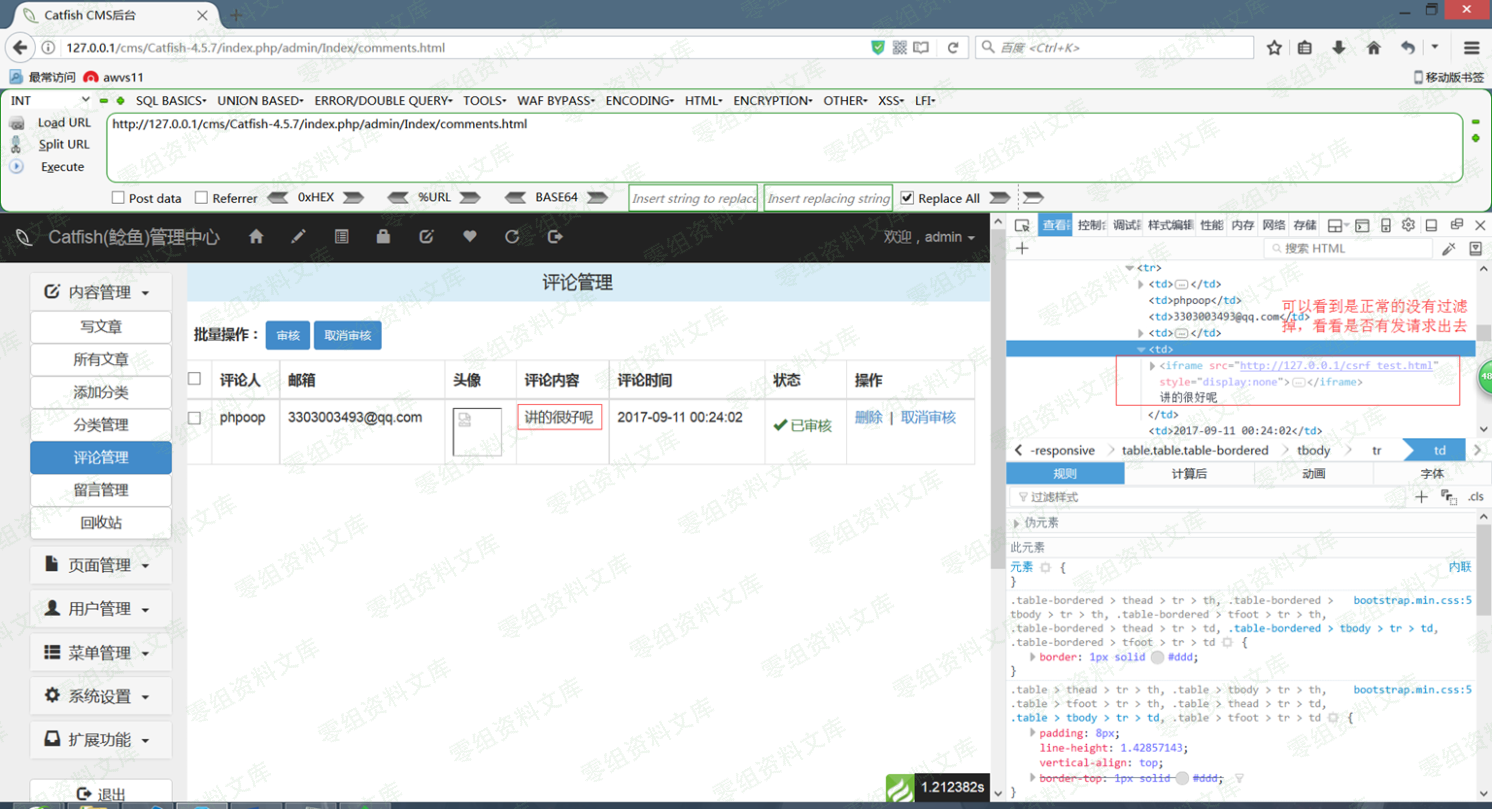This screenshot has width=1492, height=809.
Task: Select the 评论管理 sidebar item
Action: click(100, 457)
